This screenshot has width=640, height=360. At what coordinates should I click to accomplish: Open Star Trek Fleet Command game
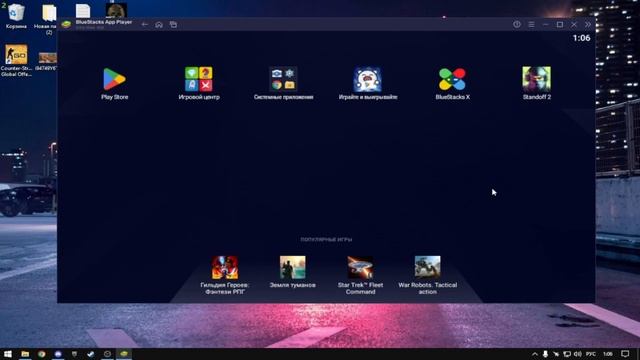click(360, 268)
